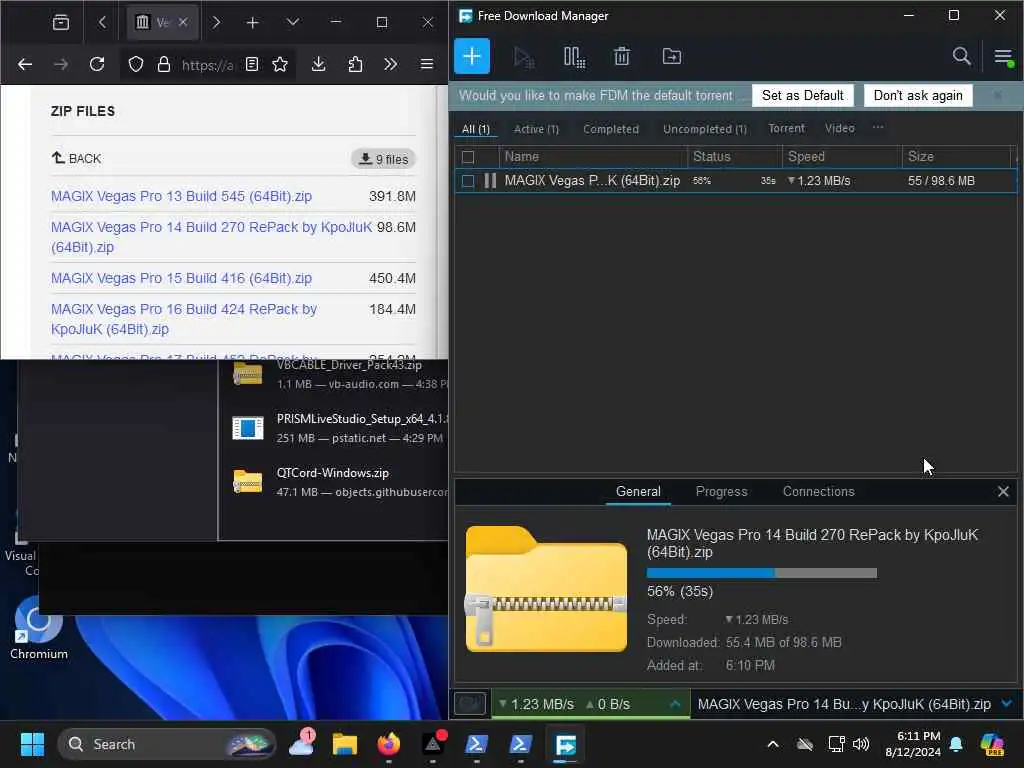This screenshot has height=768, width=1024.
Task: Open QTCord-Windows.zip in downloads list
Action: [333, 482]
